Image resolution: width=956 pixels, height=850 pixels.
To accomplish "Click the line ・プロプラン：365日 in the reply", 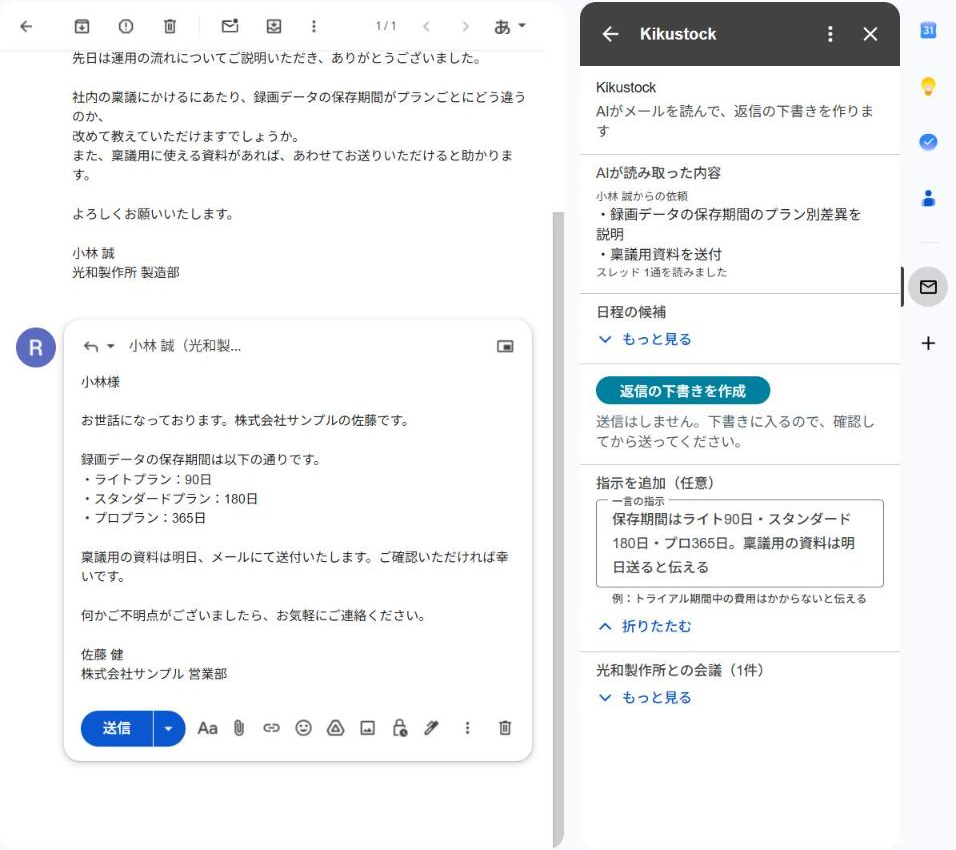I will coord(144,518).
